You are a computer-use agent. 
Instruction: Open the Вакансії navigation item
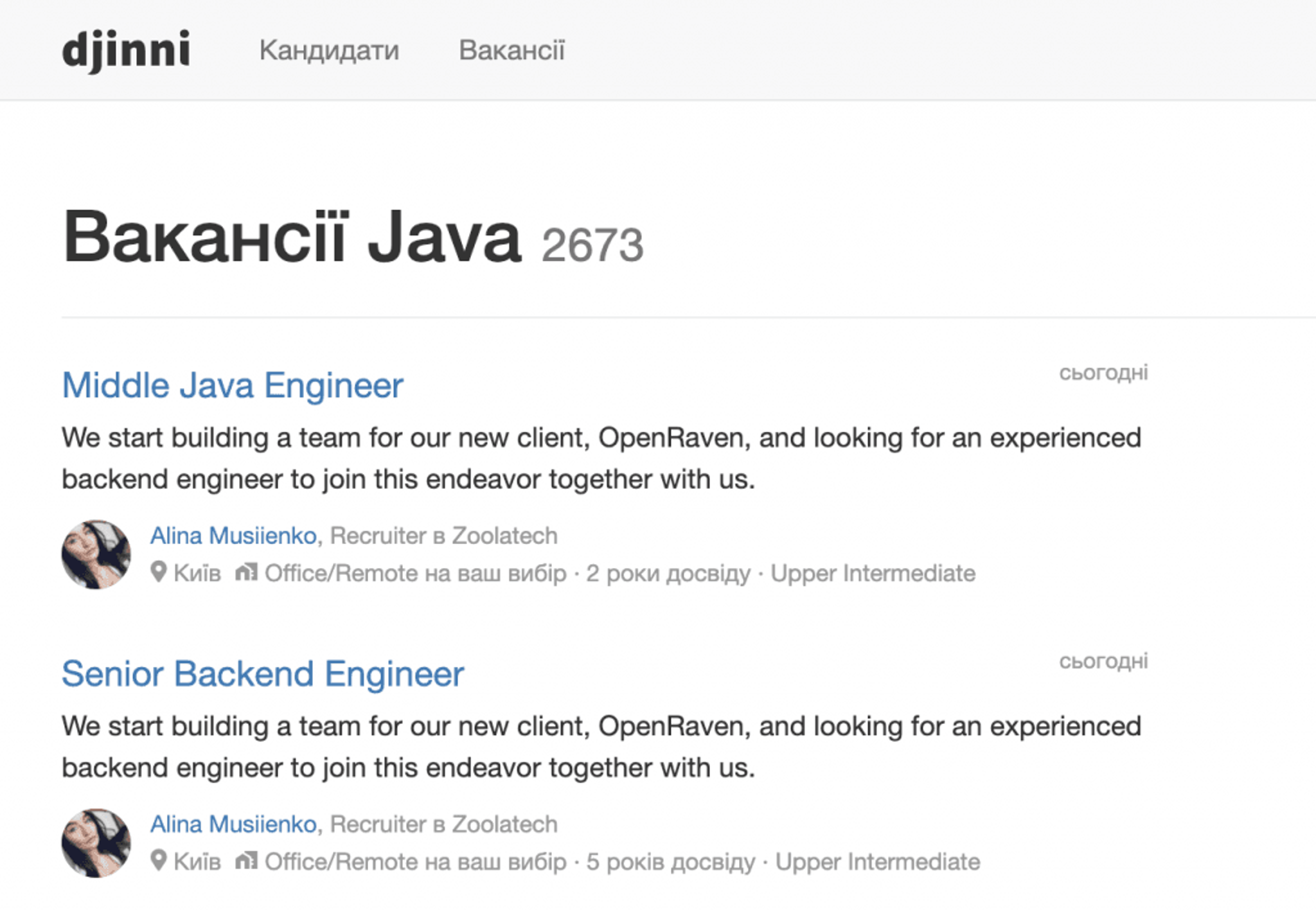[511, 50]
